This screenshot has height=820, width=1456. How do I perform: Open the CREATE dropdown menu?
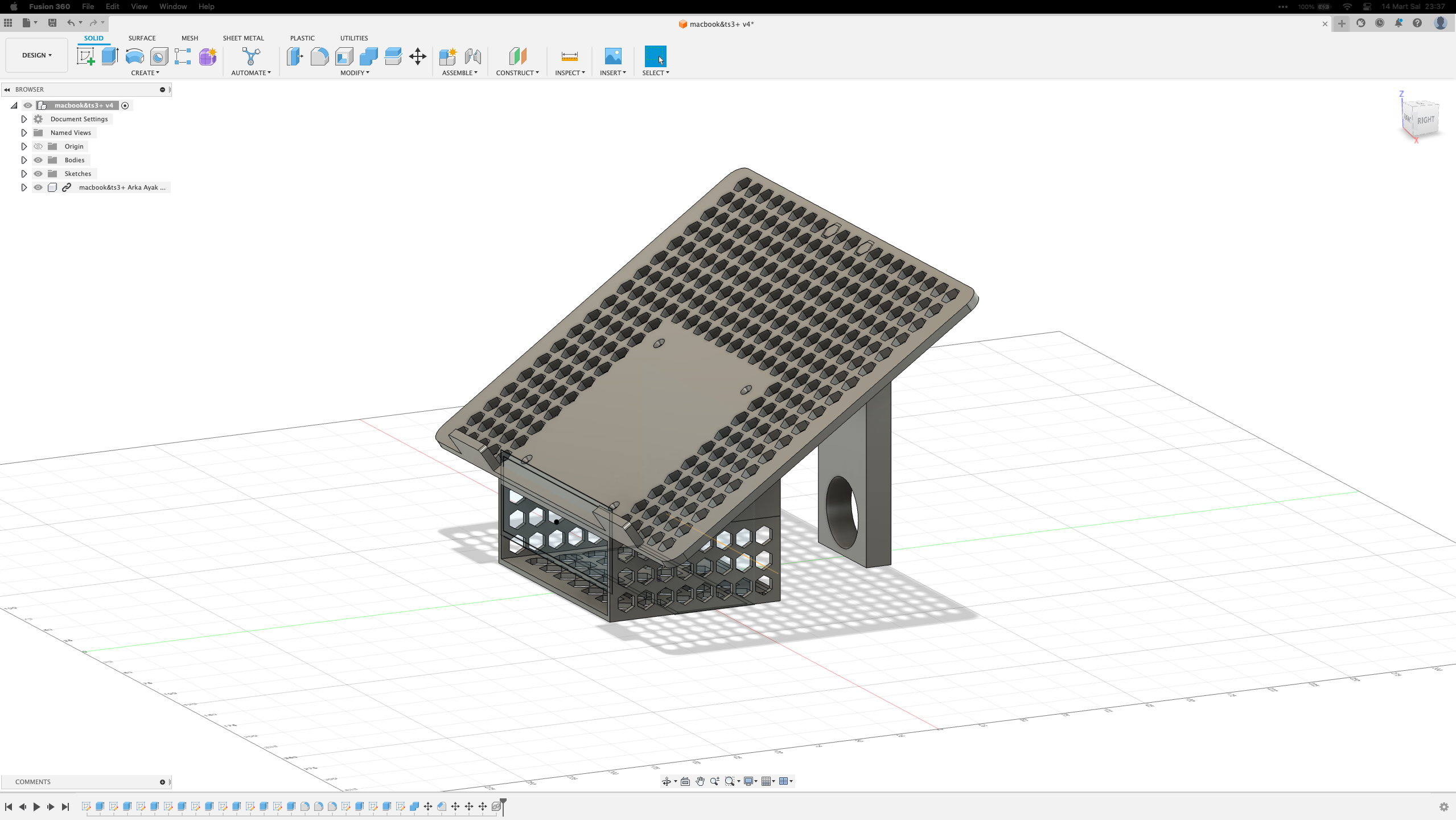tap(145, 73)
